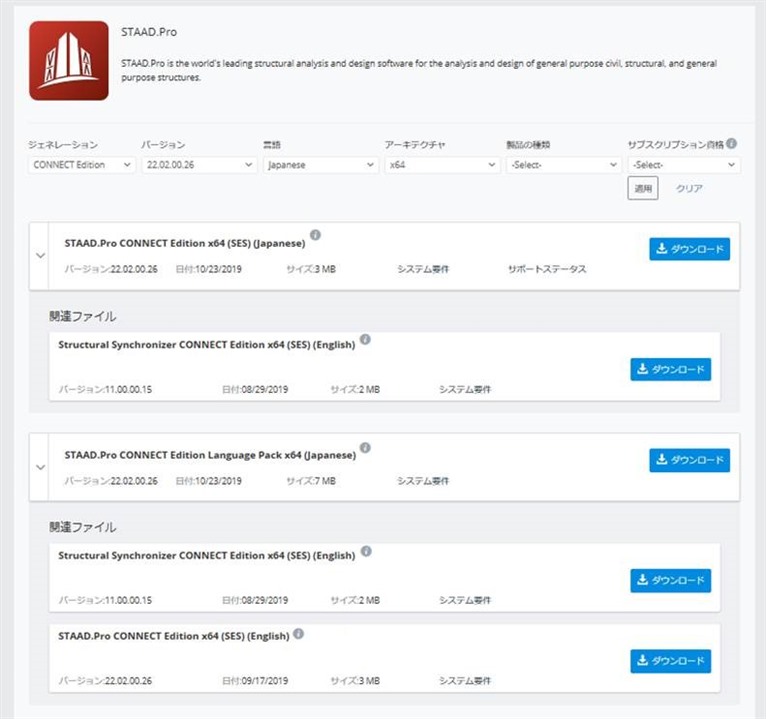The image size is (766, 719).
Task: Click the STAAD.Pro product title
Action: (149, 32)
